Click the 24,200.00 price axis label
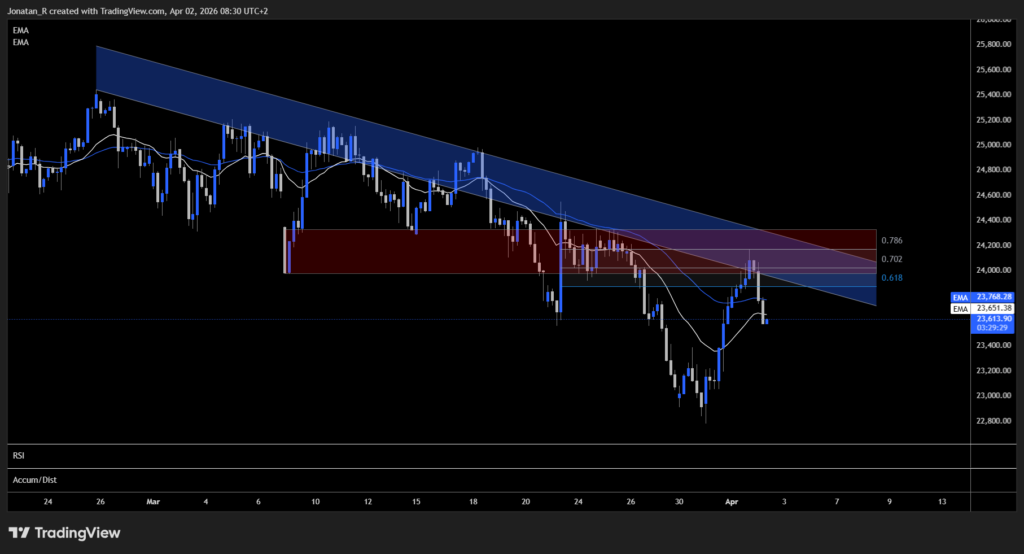 coord(993,245)
